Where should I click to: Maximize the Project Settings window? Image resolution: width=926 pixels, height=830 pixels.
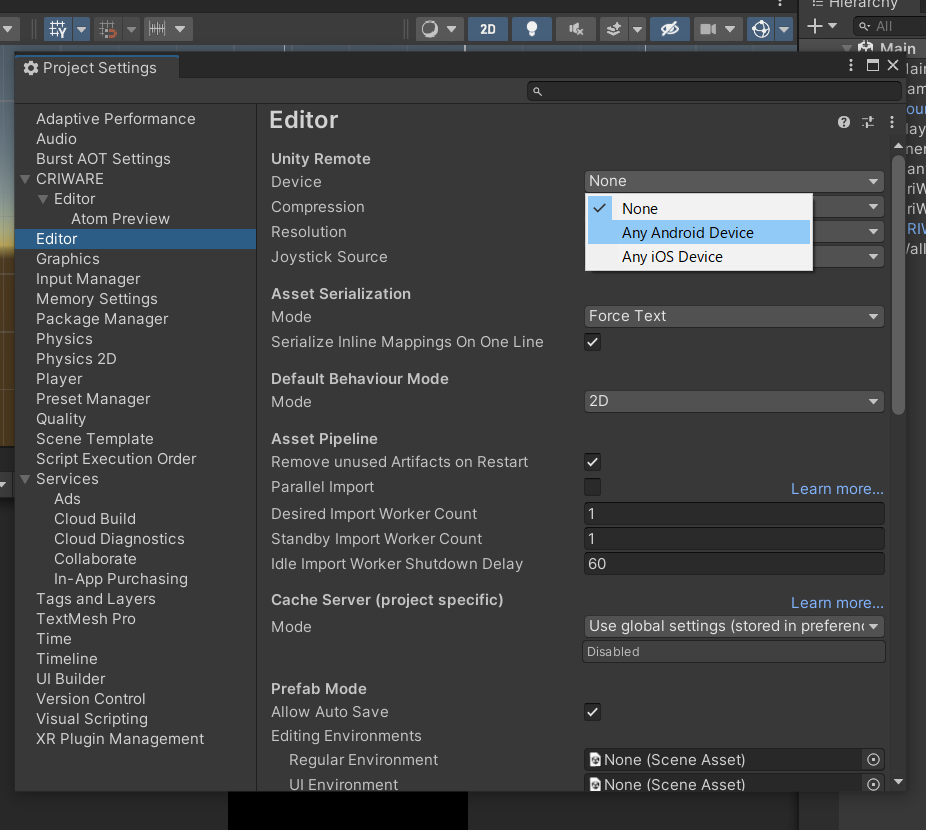tap(873, 65)
